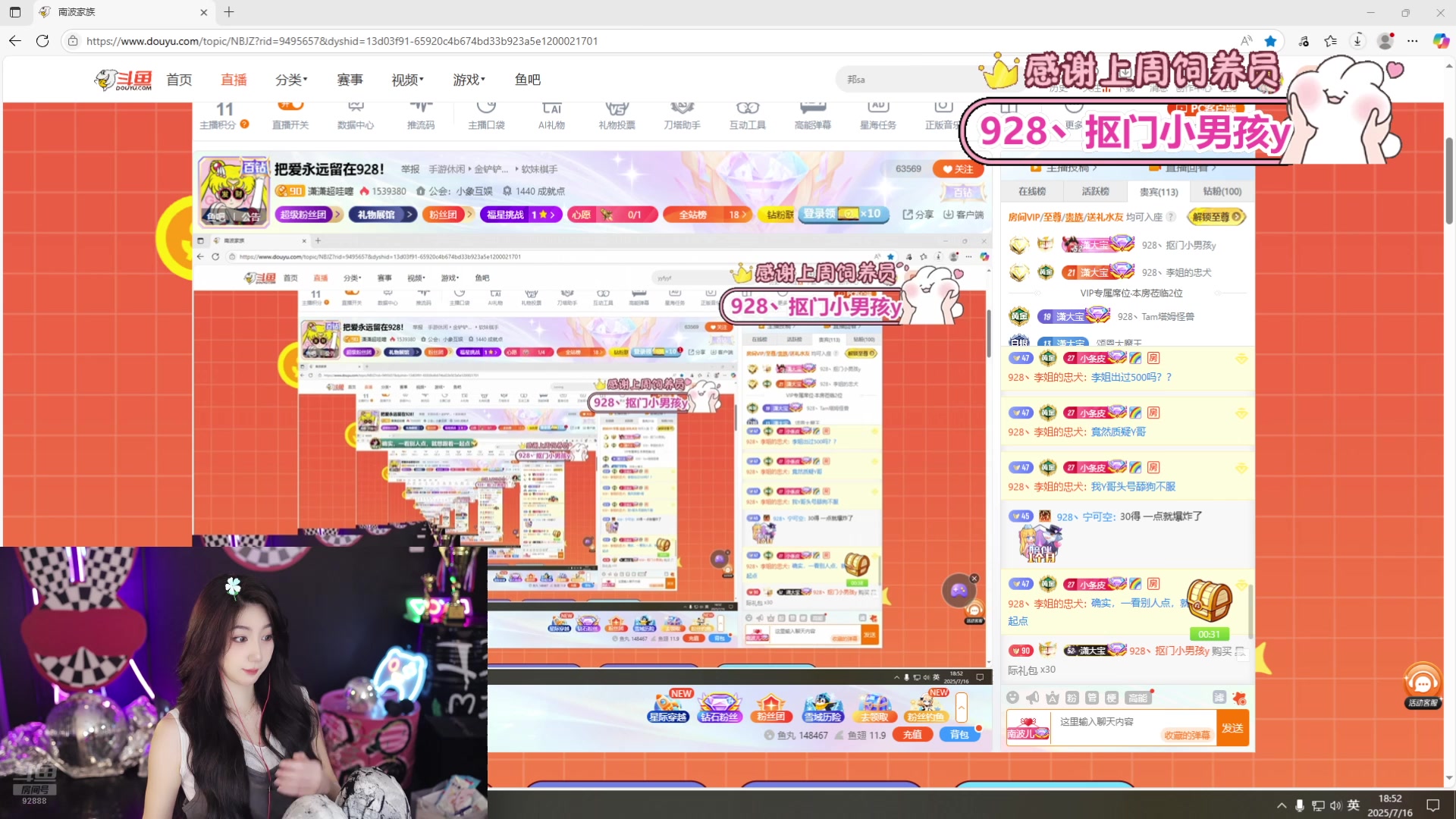The width and height of the screenshot is (1456, 819).
Task: Open the 钻石粉丝 gift icon
Action: [x=719, y=706]
